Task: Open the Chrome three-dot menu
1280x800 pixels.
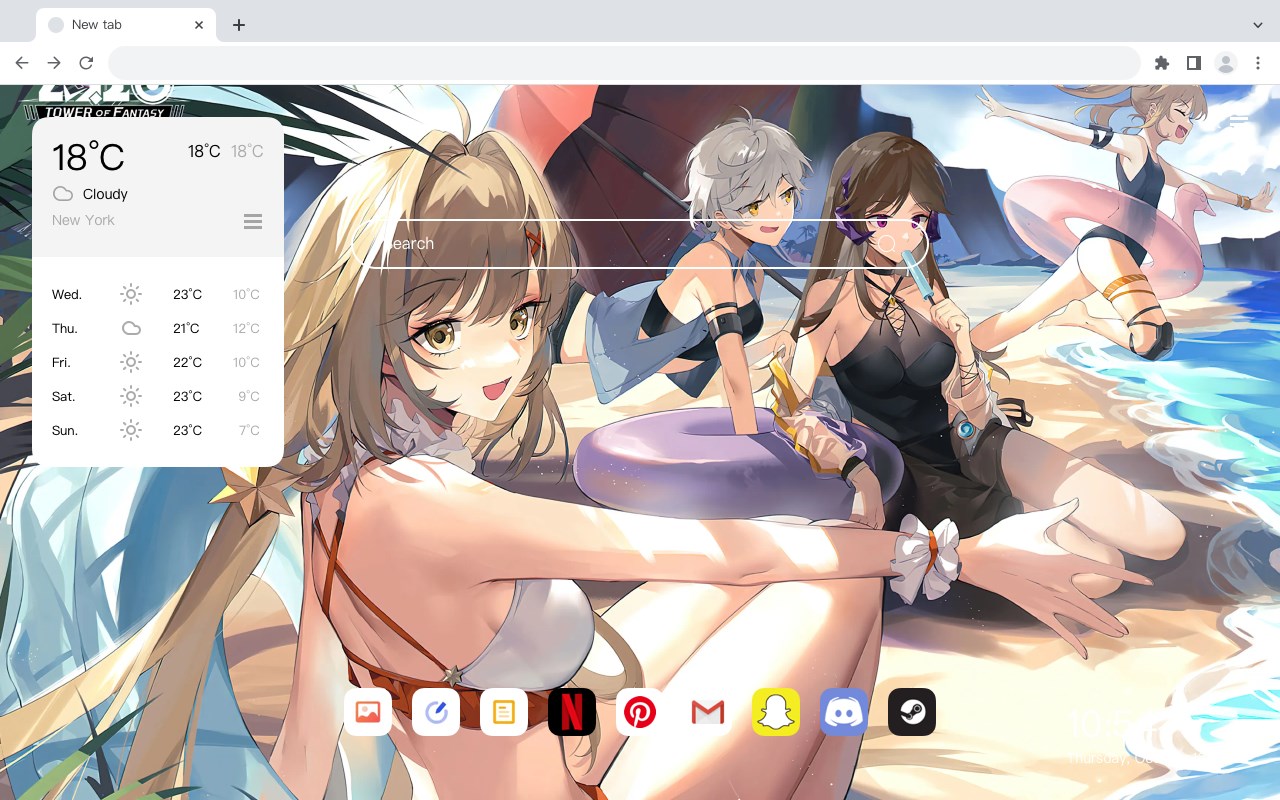Action: click(1257, 63)
